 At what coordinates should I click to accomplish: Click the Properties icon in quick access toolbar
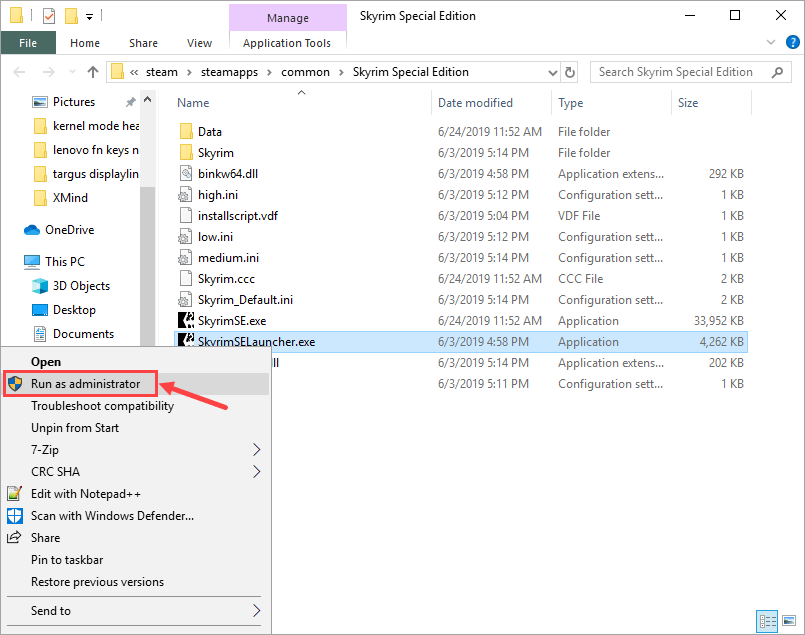point(48,16)
